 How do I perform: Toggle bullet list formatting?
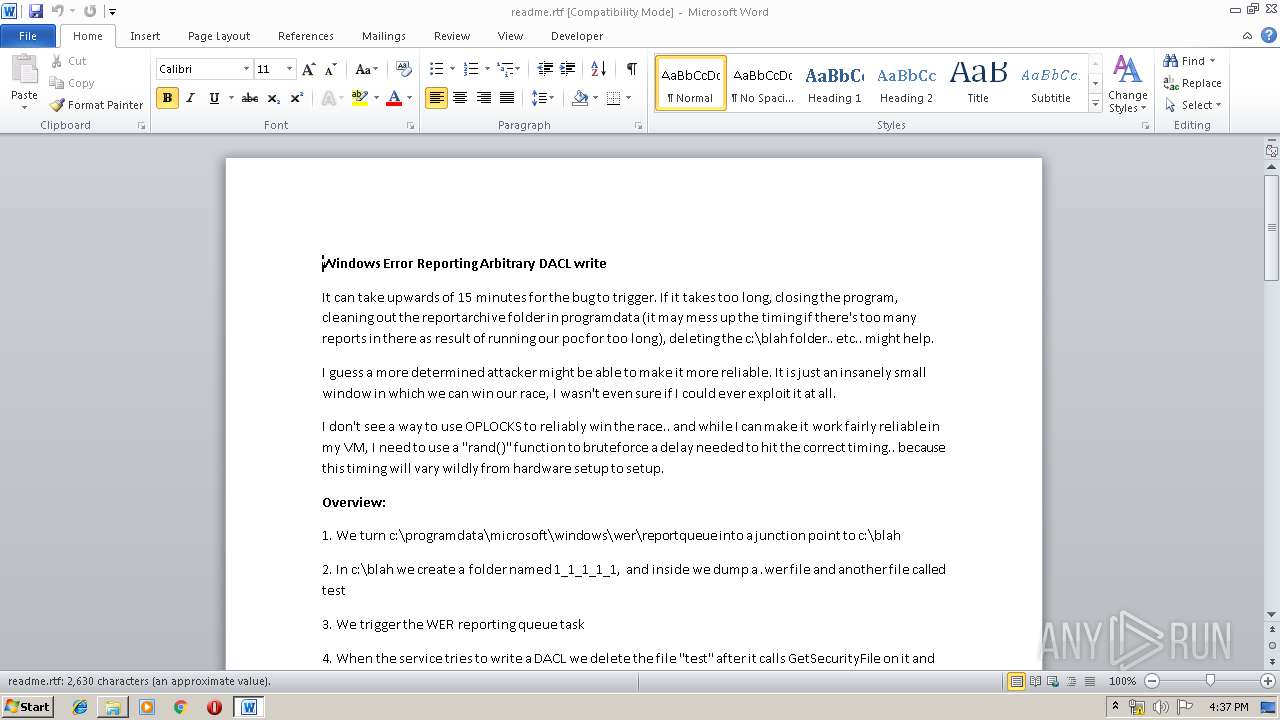(x=436, y=69)
